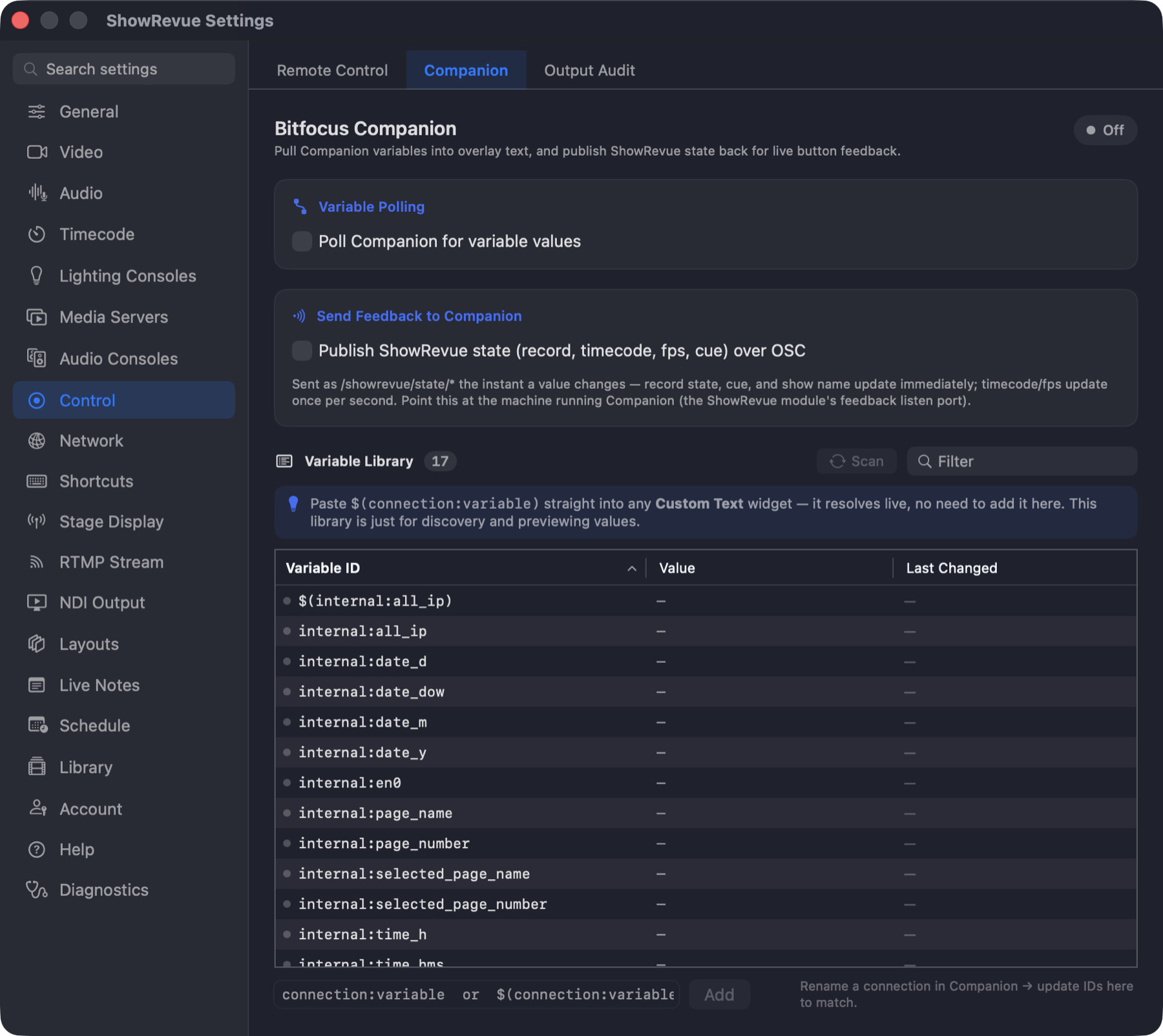The height and width of the screenshot is (1036, 1163).
Task: Click the Add variable button
Action: (719, 995)
